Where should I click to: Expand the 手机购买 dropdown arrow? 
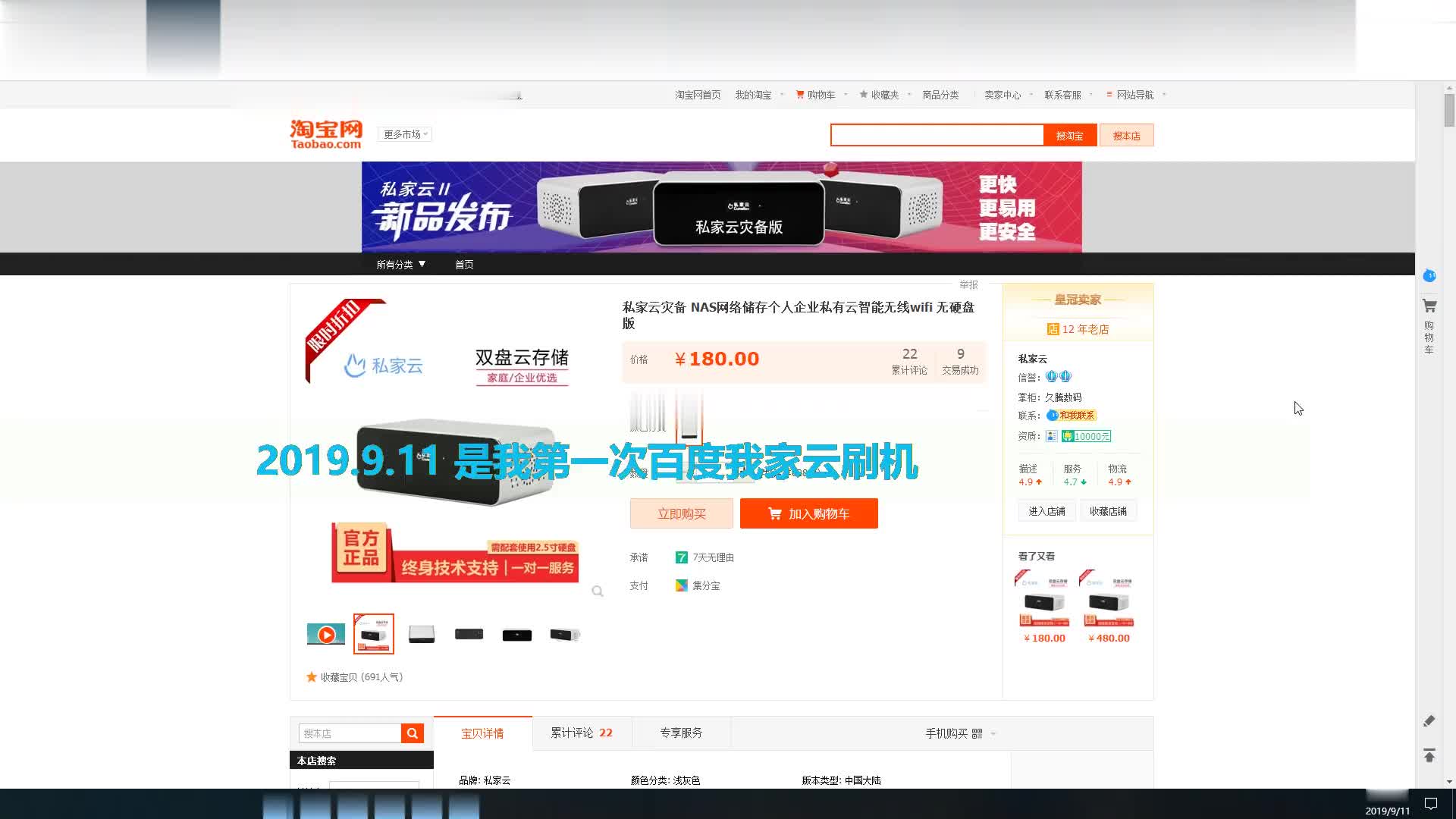pos(993,734)
